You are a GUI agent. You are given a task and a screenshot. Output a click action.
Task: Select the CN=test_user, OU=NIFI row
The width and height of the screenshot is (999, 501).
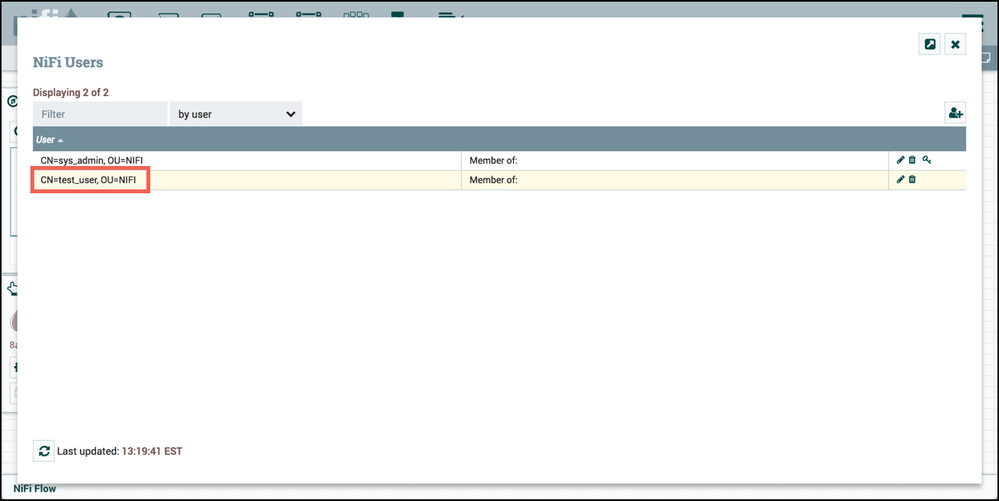click(x=499, y=180)
